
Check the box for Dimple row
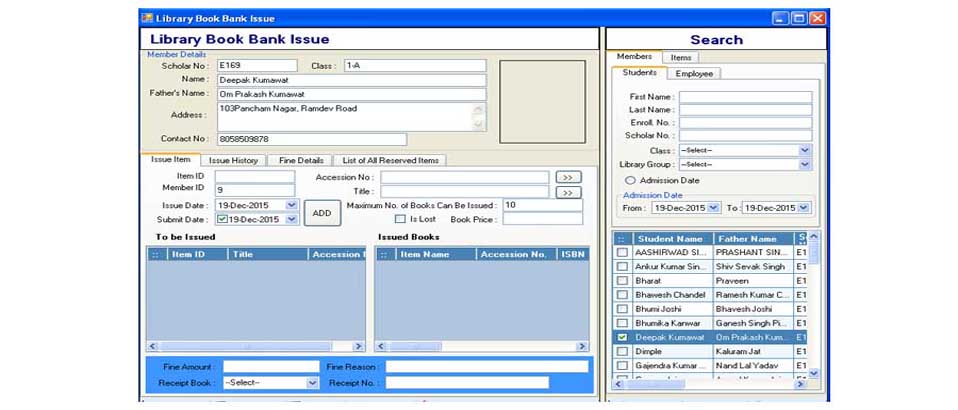621,351
